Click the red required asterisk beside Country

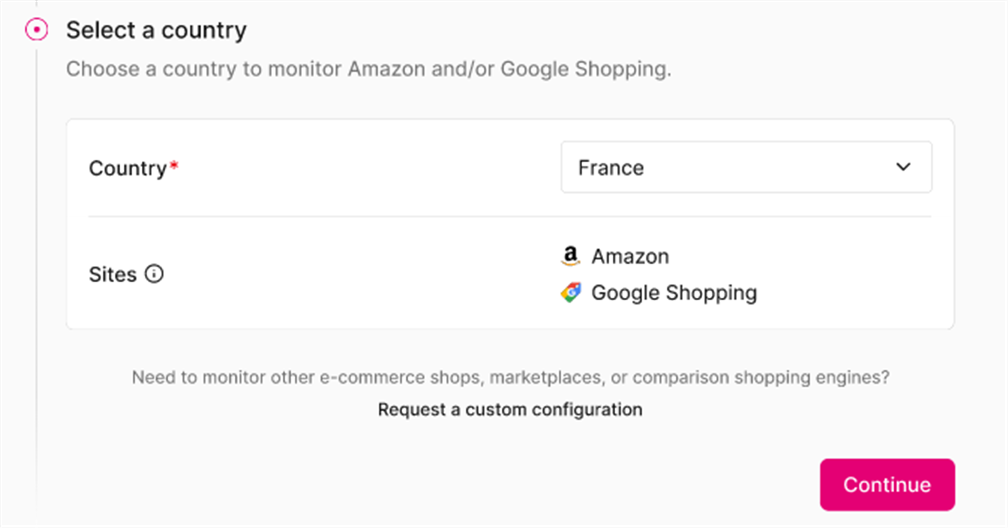point(174,167)
